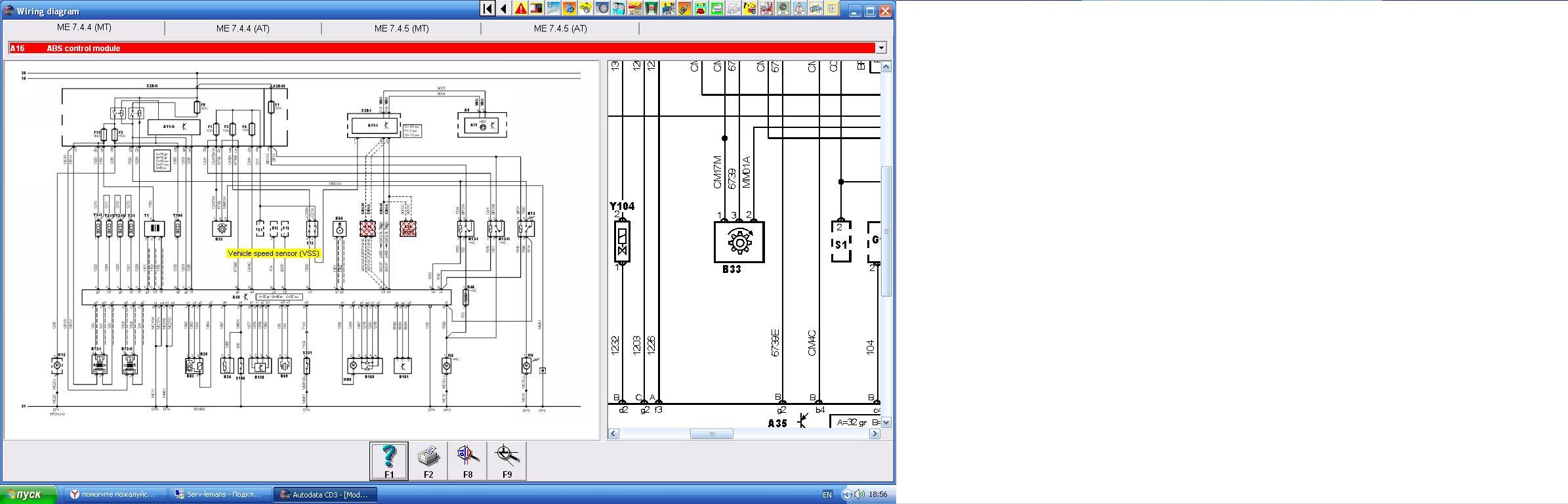
Task: Click the first-page skip-back arrow icon
Action: [x=487, y=9]
